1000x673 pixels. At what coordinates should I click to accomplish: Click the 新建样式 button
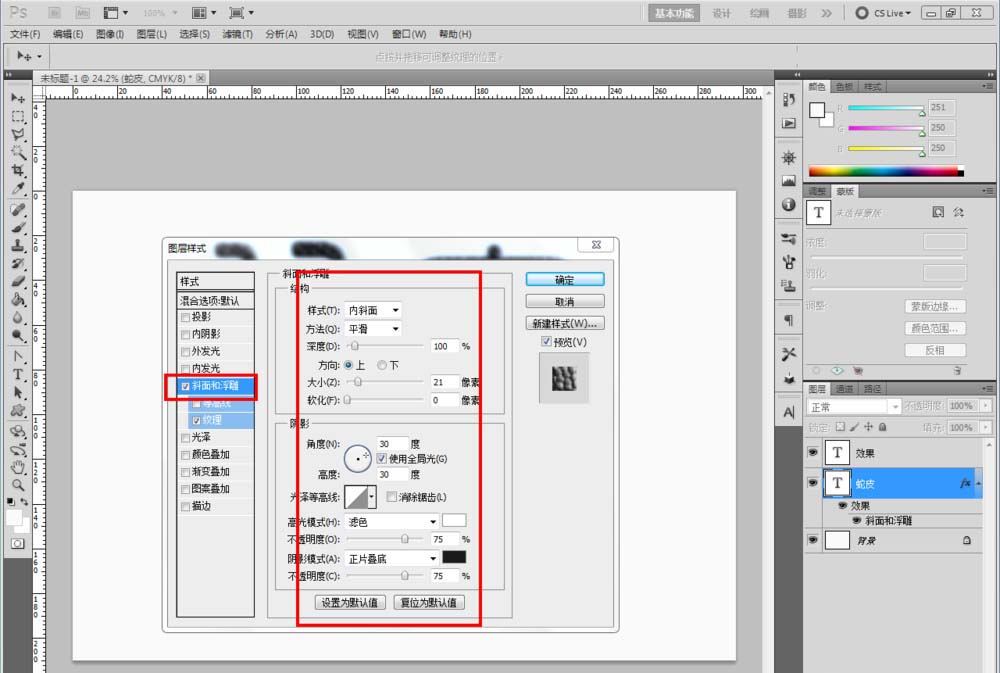(x=563, y=323)
